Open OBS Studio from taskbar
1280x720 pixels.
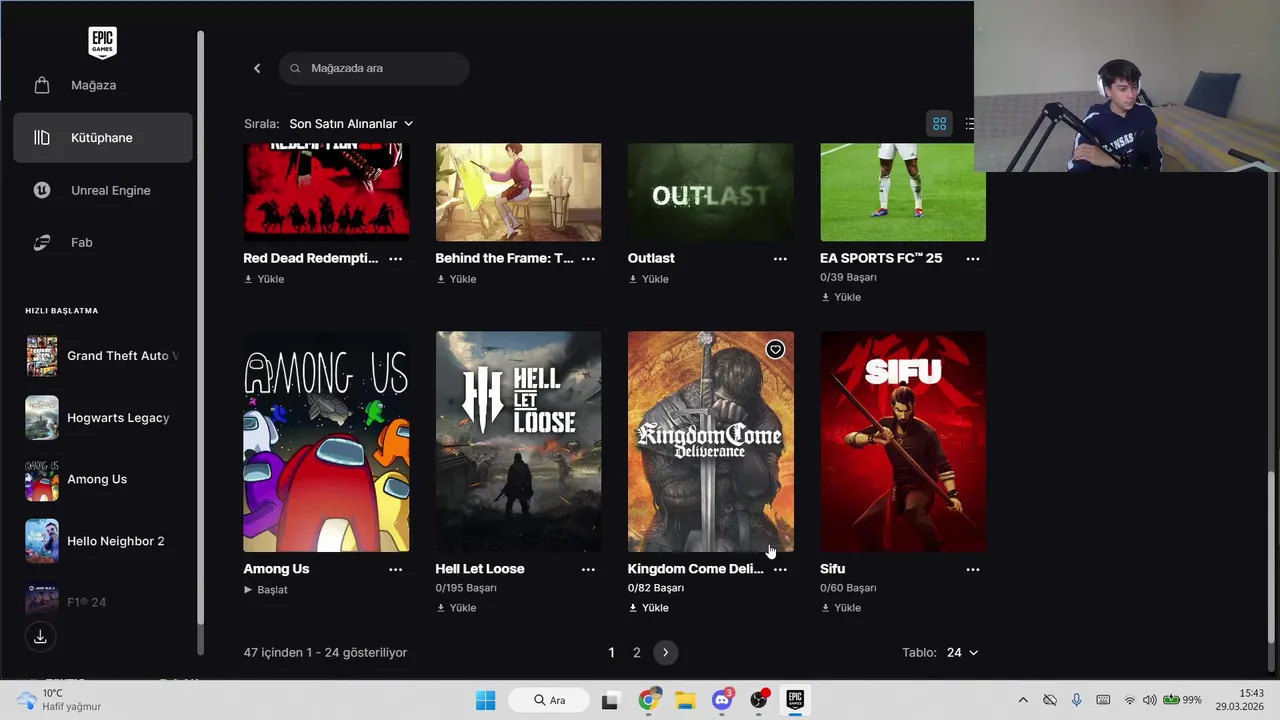(759, 700)
